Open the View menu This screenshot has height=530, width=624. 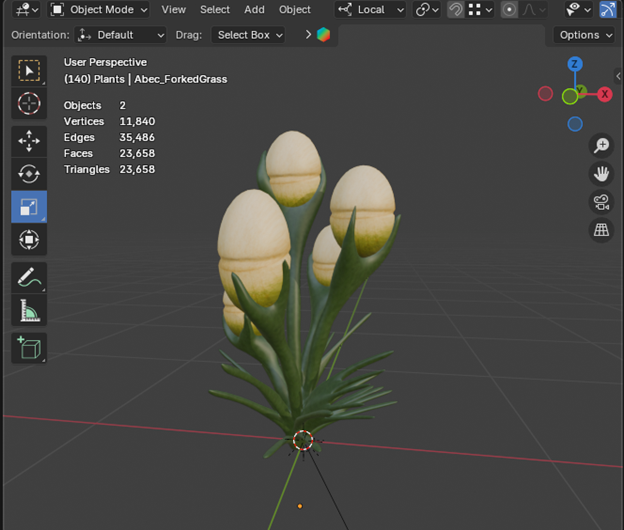click(x=174, y=10)
